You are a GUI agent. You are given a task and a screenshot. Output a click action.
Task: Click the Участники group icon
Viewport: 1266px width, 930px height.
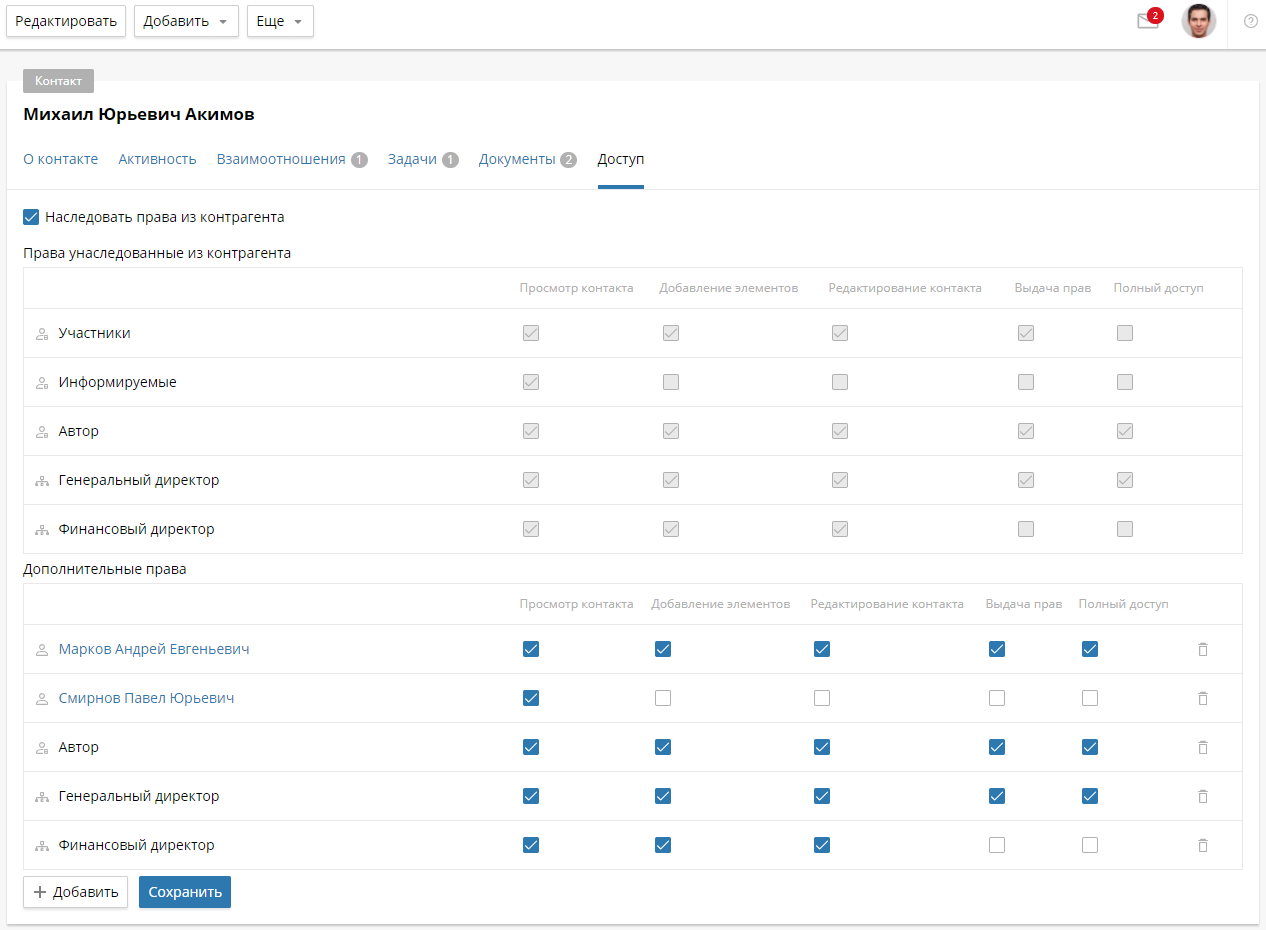[x=42, y=334]
